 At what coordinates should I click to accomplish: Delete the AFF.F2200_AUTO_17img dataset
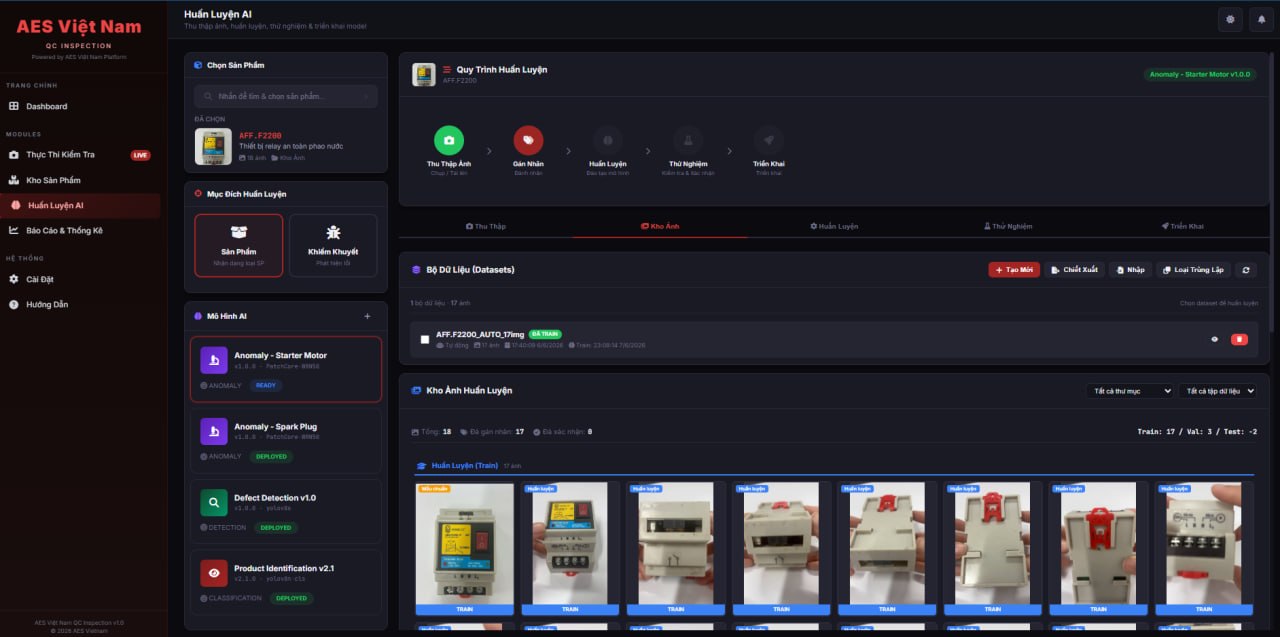click(x=1239, y=340)
